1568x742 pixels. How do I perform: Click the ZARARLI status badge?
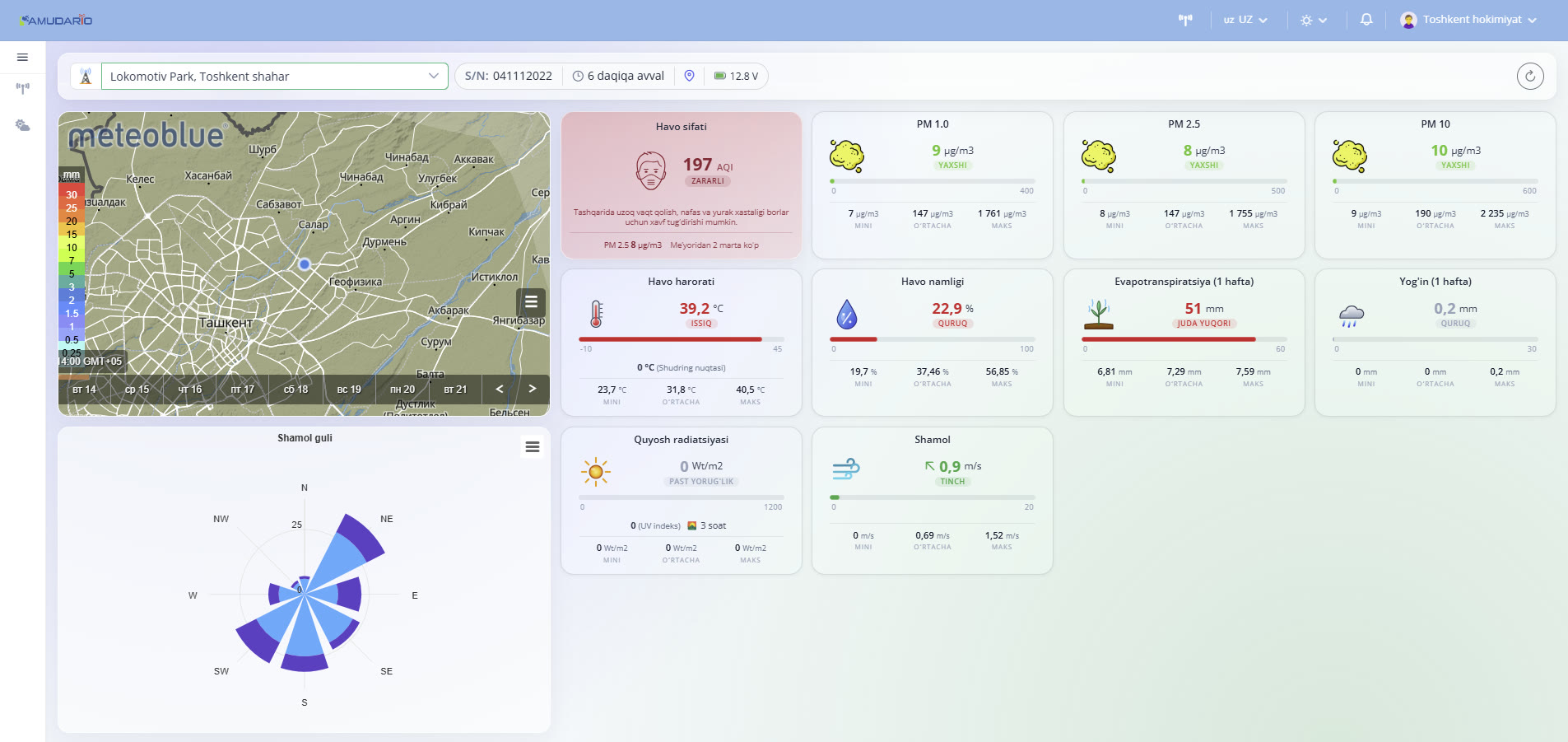click(x=708, y=181)
